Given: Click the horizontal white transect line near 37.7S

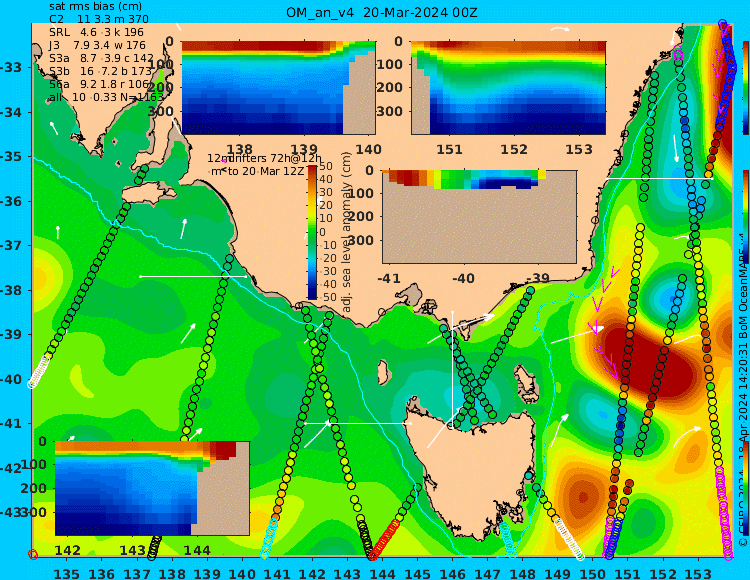Looking at the screenshot, I should (x=193, y=276).
